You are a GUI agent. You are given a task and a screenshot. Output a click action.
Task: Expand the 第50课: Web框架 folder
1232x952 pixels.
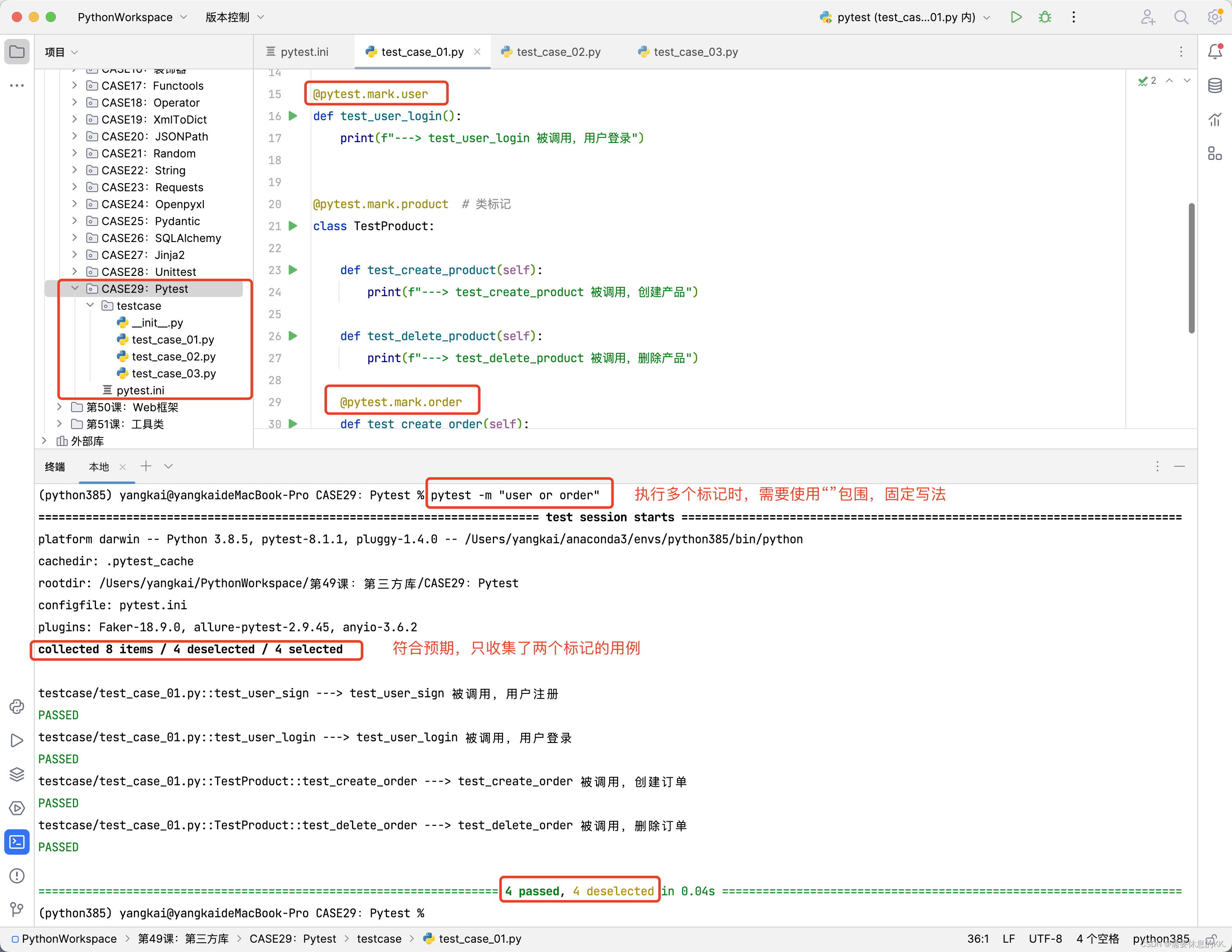[59, 407]
